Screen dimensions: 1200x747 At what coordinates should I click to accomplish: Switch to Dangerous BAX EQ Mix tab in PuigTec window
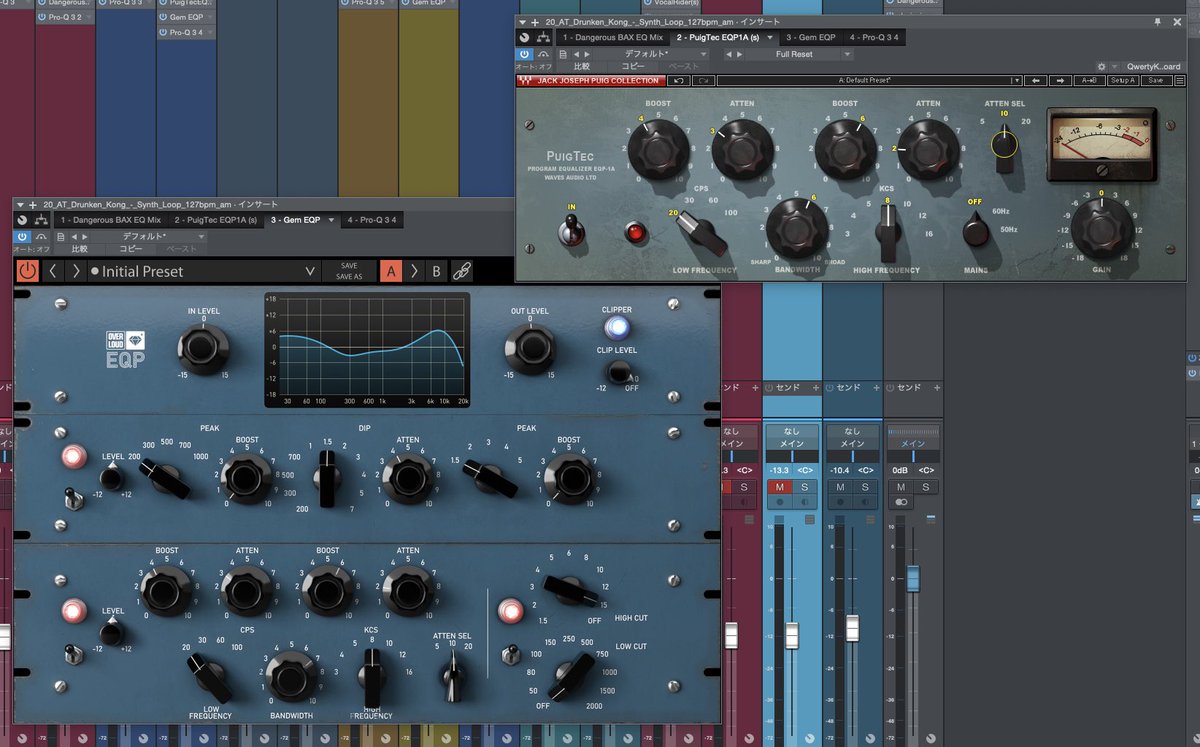tap(613, 37)
